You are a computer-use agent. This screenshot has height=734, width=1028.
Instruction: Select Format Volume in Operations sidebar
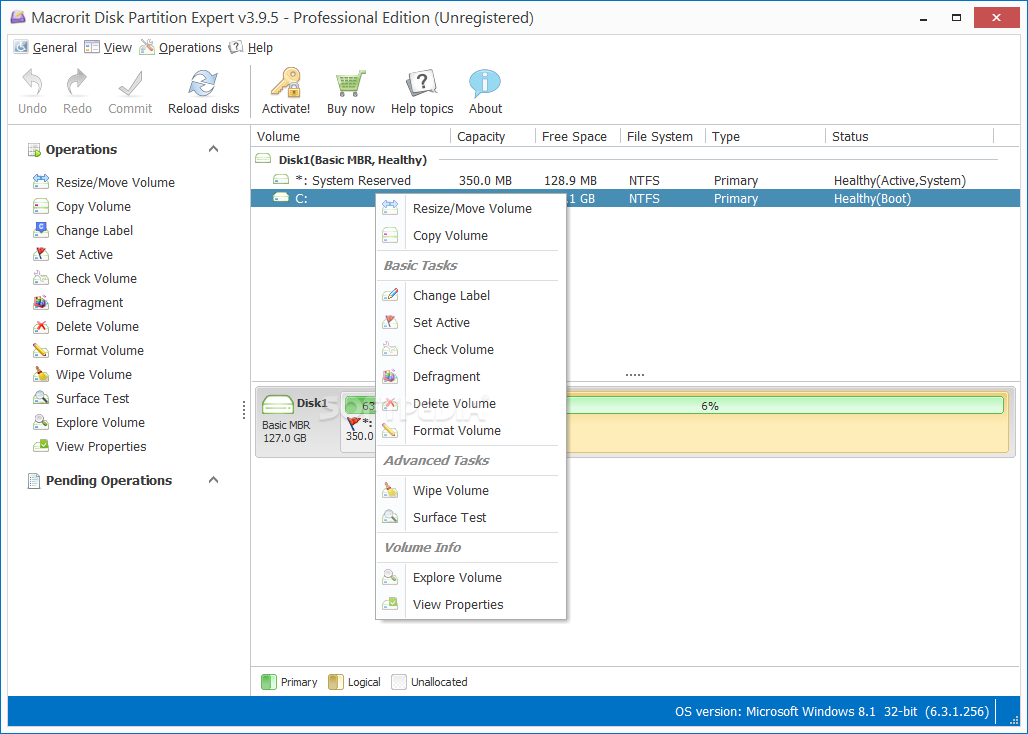tap(88, 351)
